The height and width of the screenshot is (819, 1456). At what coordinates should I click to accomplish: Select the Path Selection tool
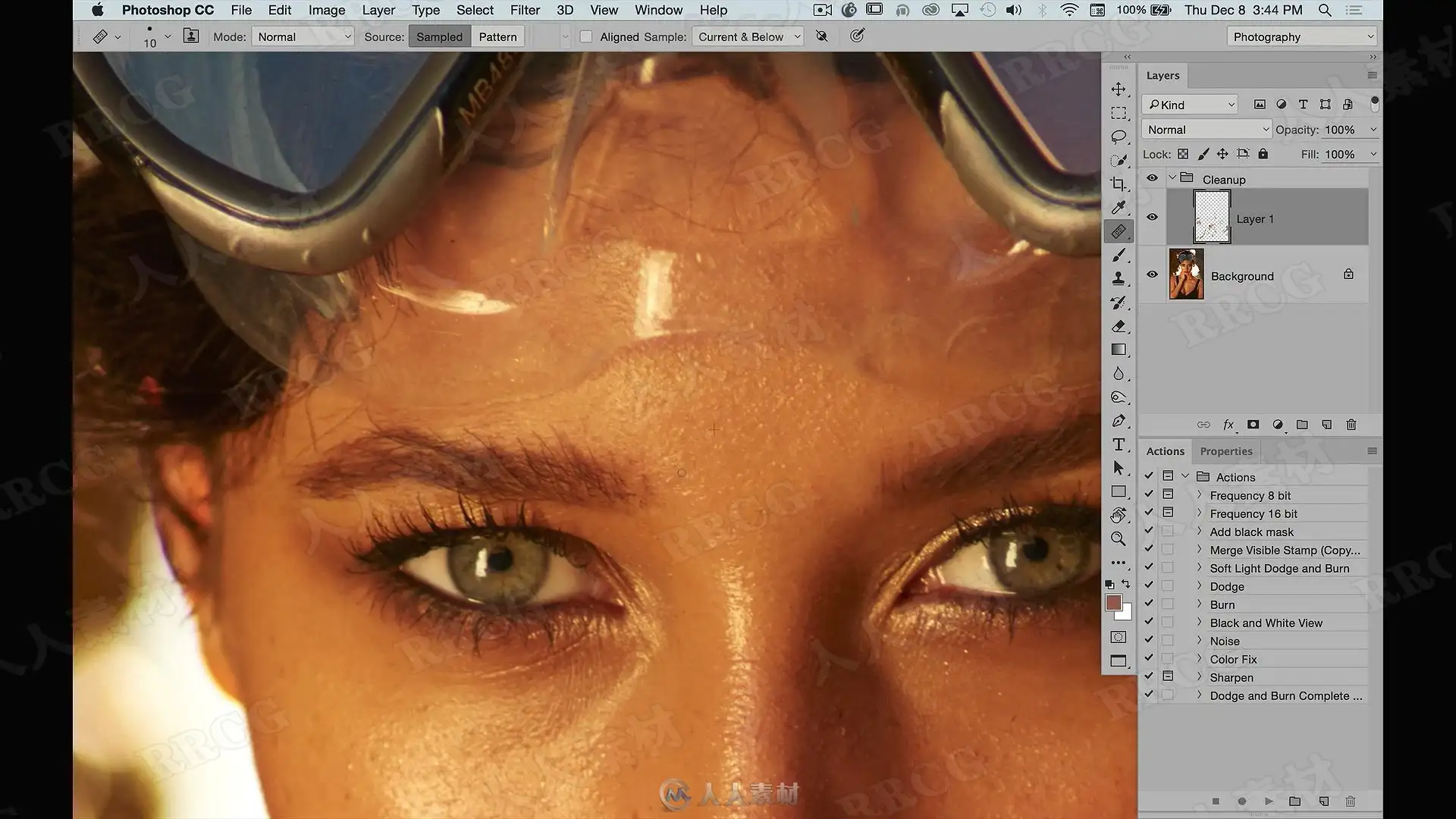[x=1119, y=468]
